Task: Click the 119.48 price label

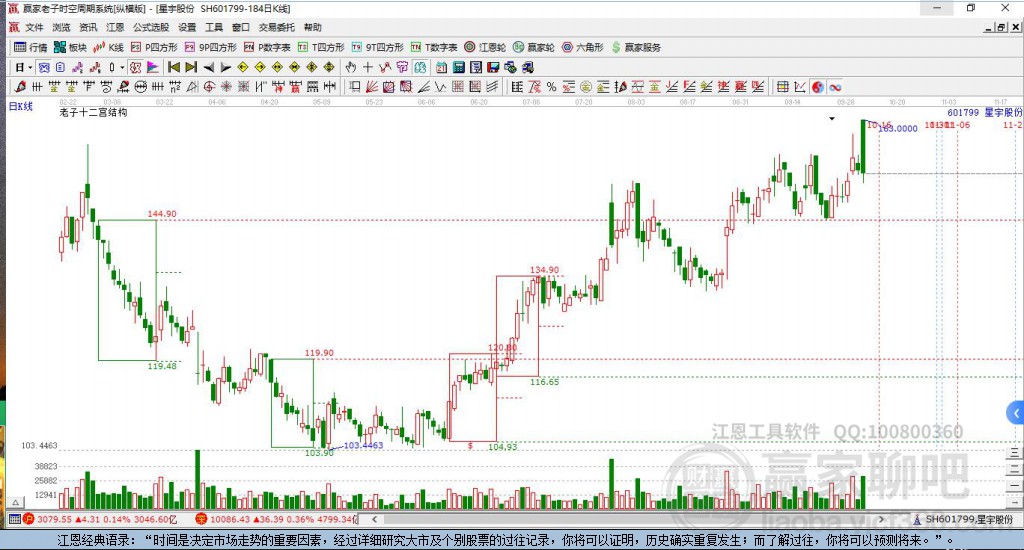Action: point(162,366)
